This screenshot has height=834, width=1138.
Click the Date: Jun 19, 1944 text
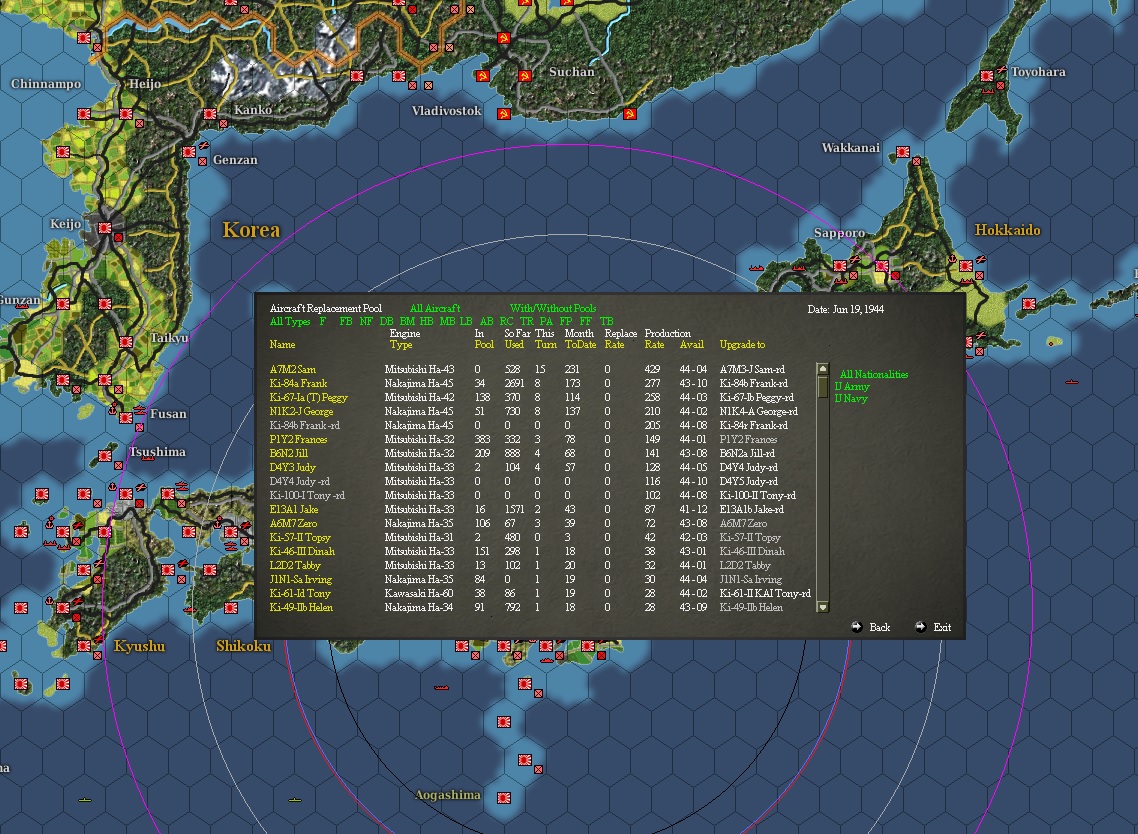(846, 309)
